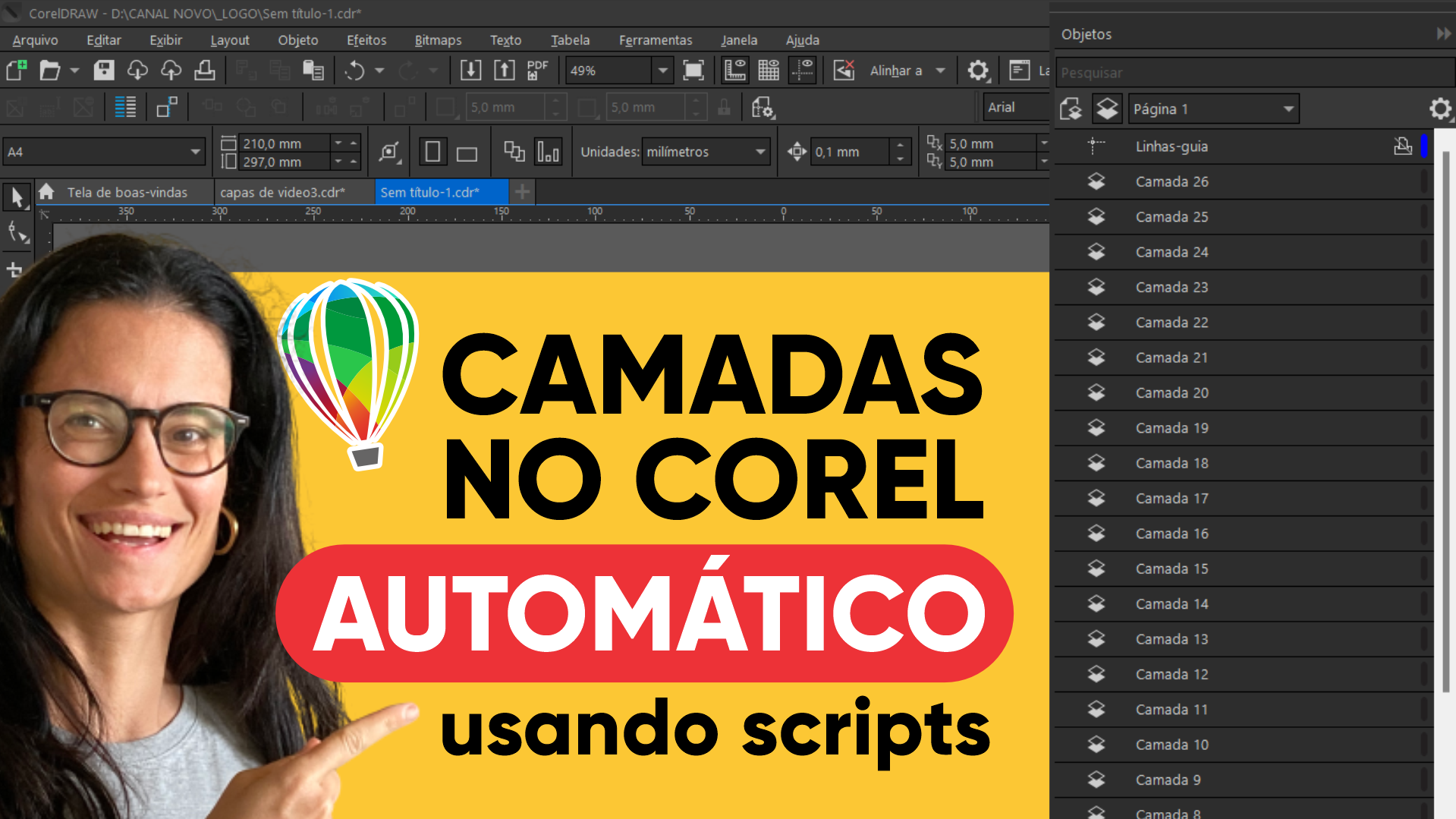Select the Crop tool in toolbox
1456x819 pixels.
point(14,269)
